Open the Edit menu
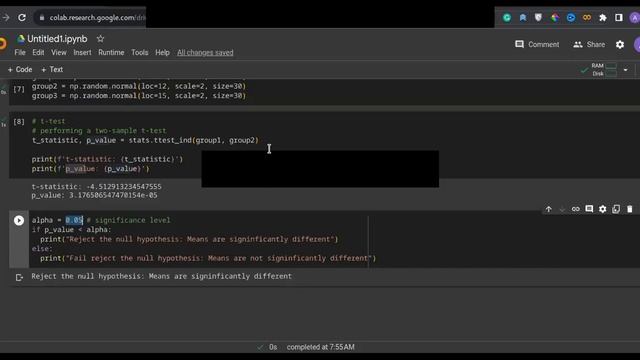640x360 pixels. click(x=38, y=53)
